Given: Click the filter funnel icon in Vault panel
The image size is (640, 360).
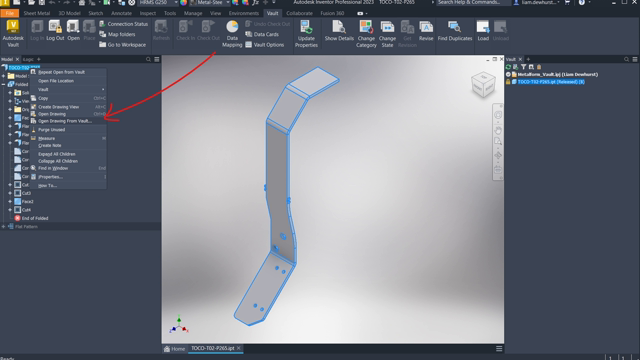Looking at the screenshot, I should pyautogui.click(x=523, y=67).
